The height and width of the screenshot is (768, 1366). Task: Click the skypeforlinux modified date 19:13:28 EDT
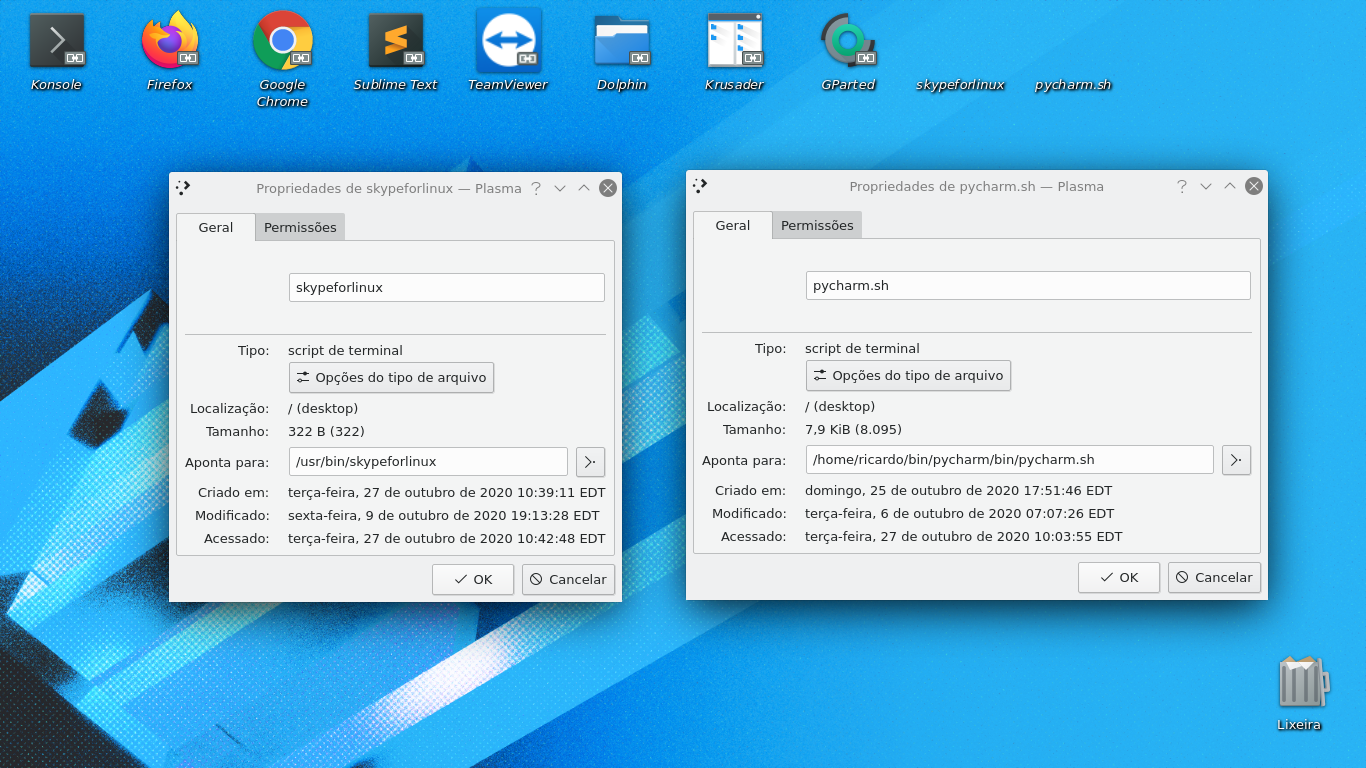tap(443, 516)
